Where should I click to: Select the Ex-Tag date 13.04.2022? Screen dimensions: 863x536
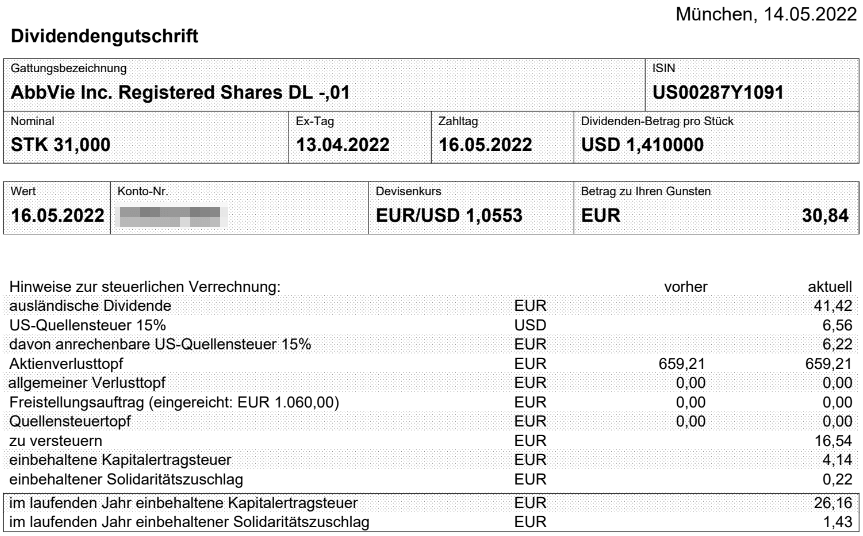(342, 144)
